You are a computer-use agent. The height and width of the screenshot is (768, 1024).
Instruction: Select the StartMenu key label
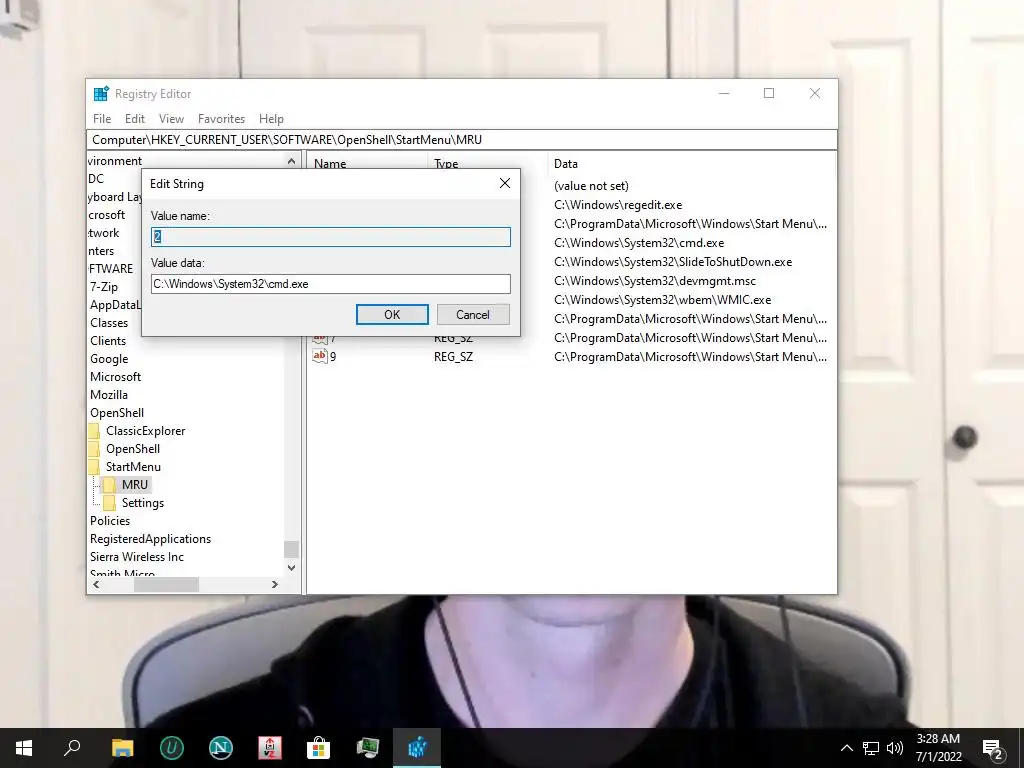pyautogui.click(x=133, y=467)
